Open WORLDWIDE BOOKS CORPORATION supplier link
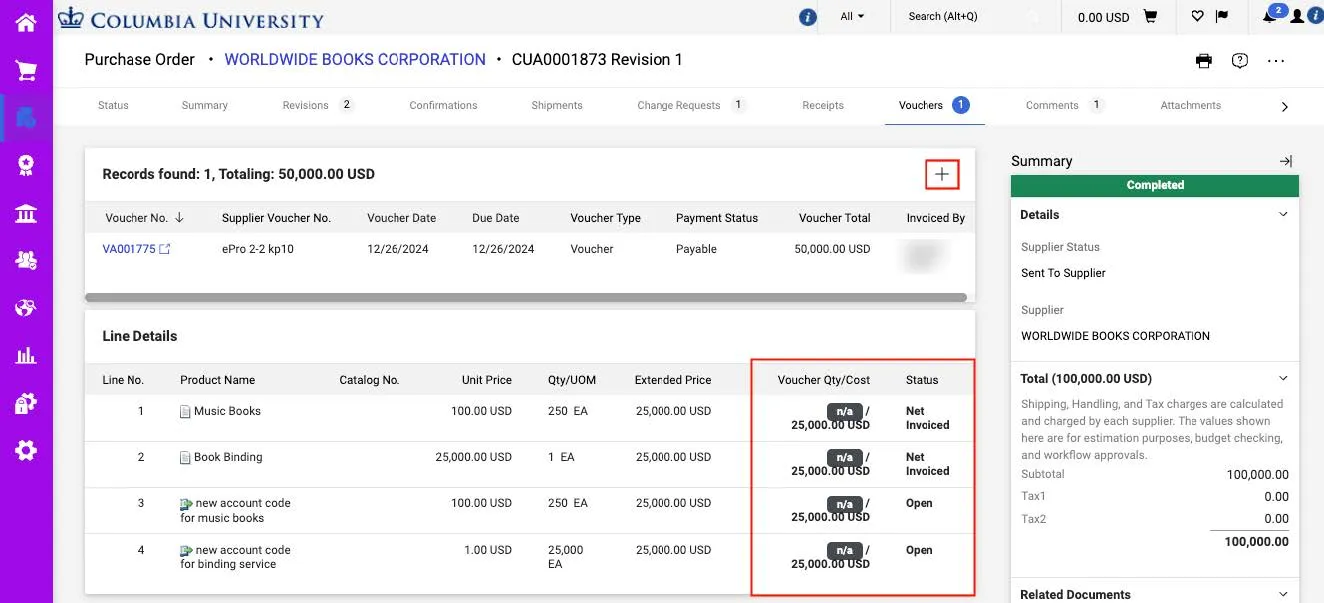Image resolution: width=1324 pixels, height=603 pixels. [355, 60]
